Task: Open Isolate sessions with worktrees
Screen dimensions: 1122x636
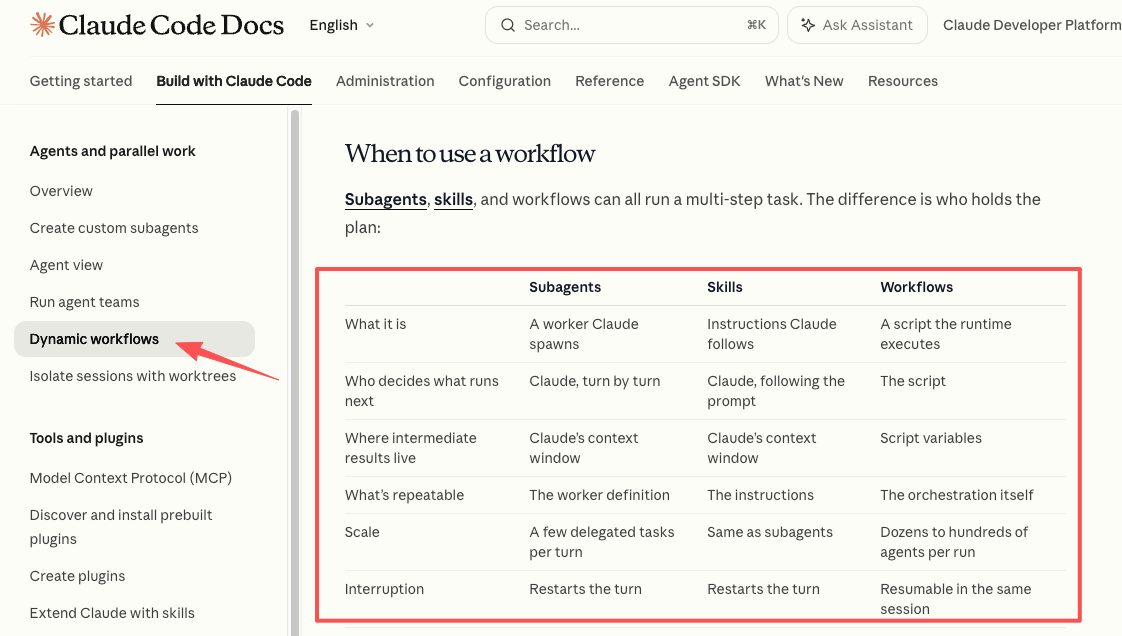Action: pos(132,376)
